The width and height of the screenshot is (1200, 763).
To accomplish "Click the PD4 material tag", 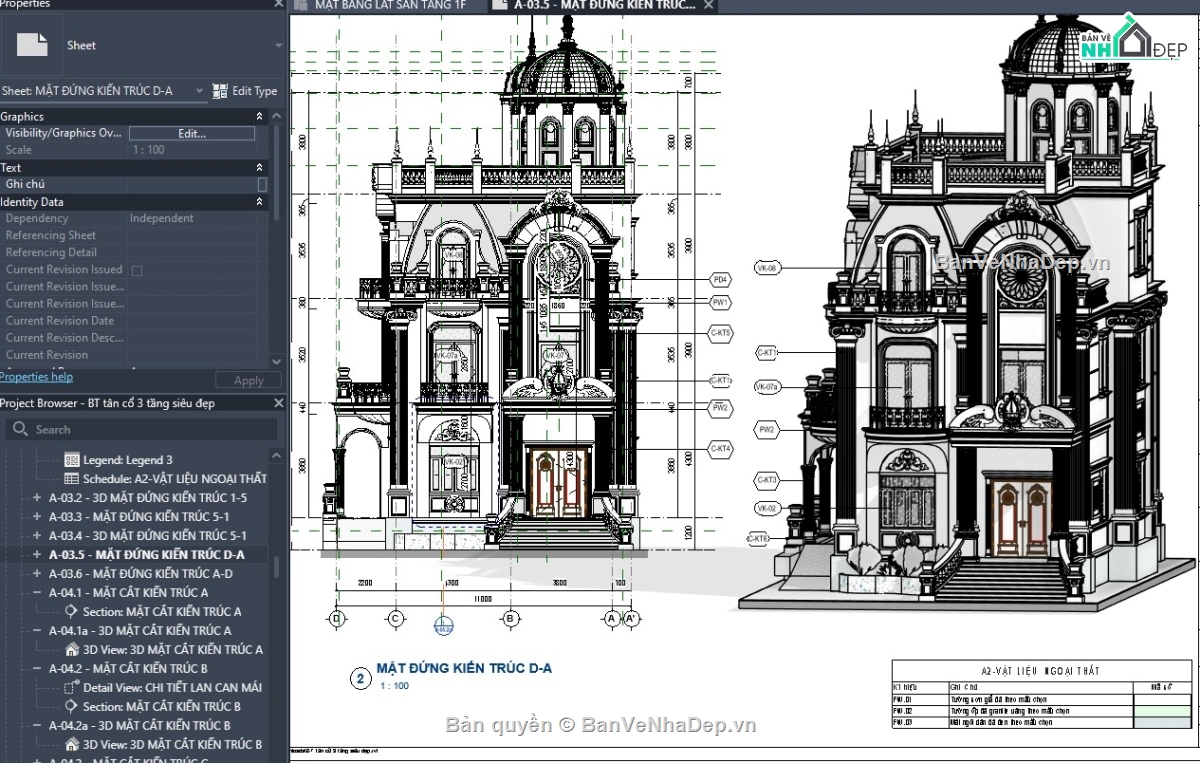I will point(720,279).
